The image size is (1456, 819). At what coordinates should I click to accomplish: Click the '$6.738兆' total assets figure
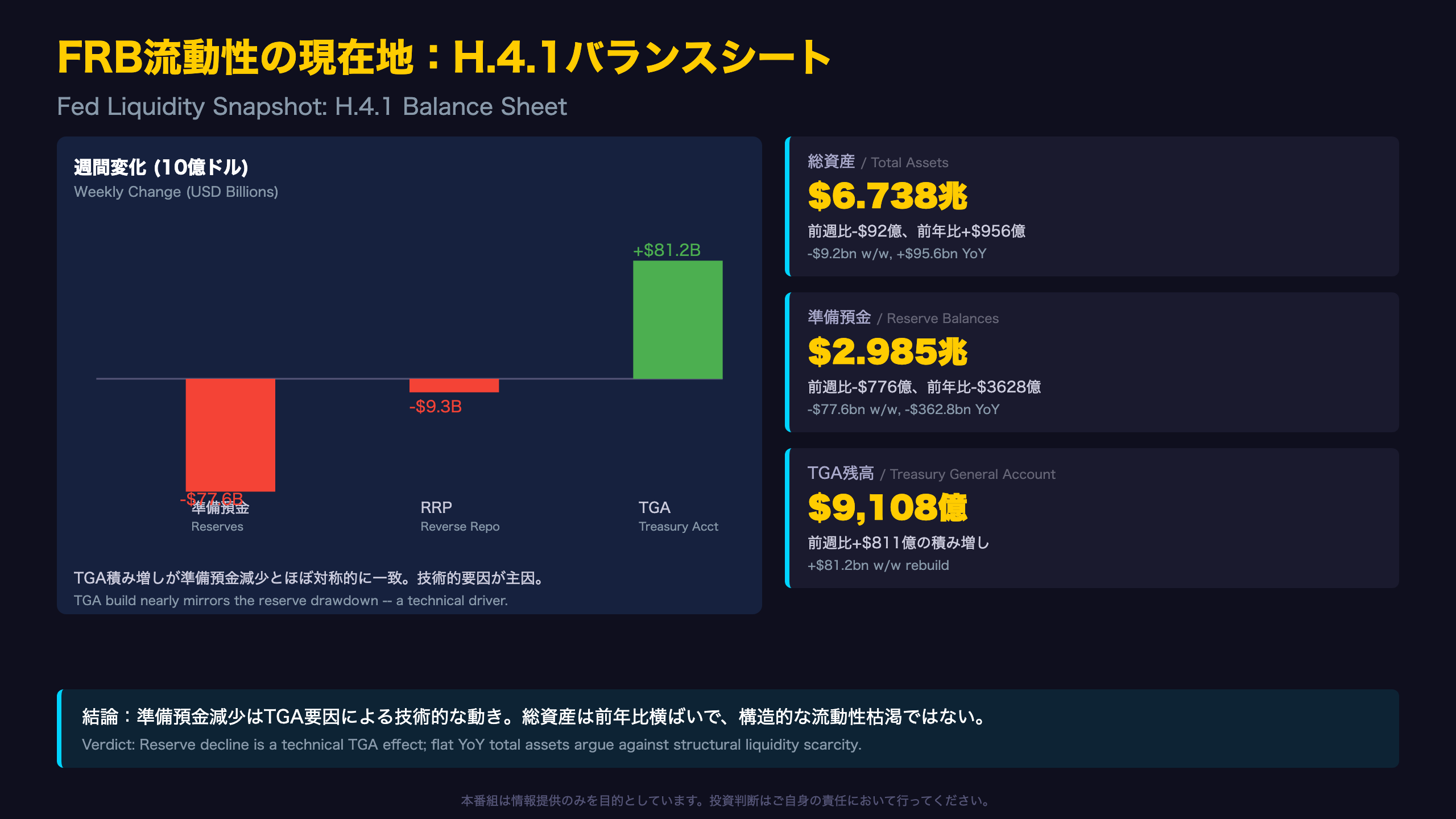[x=887, y=196]
